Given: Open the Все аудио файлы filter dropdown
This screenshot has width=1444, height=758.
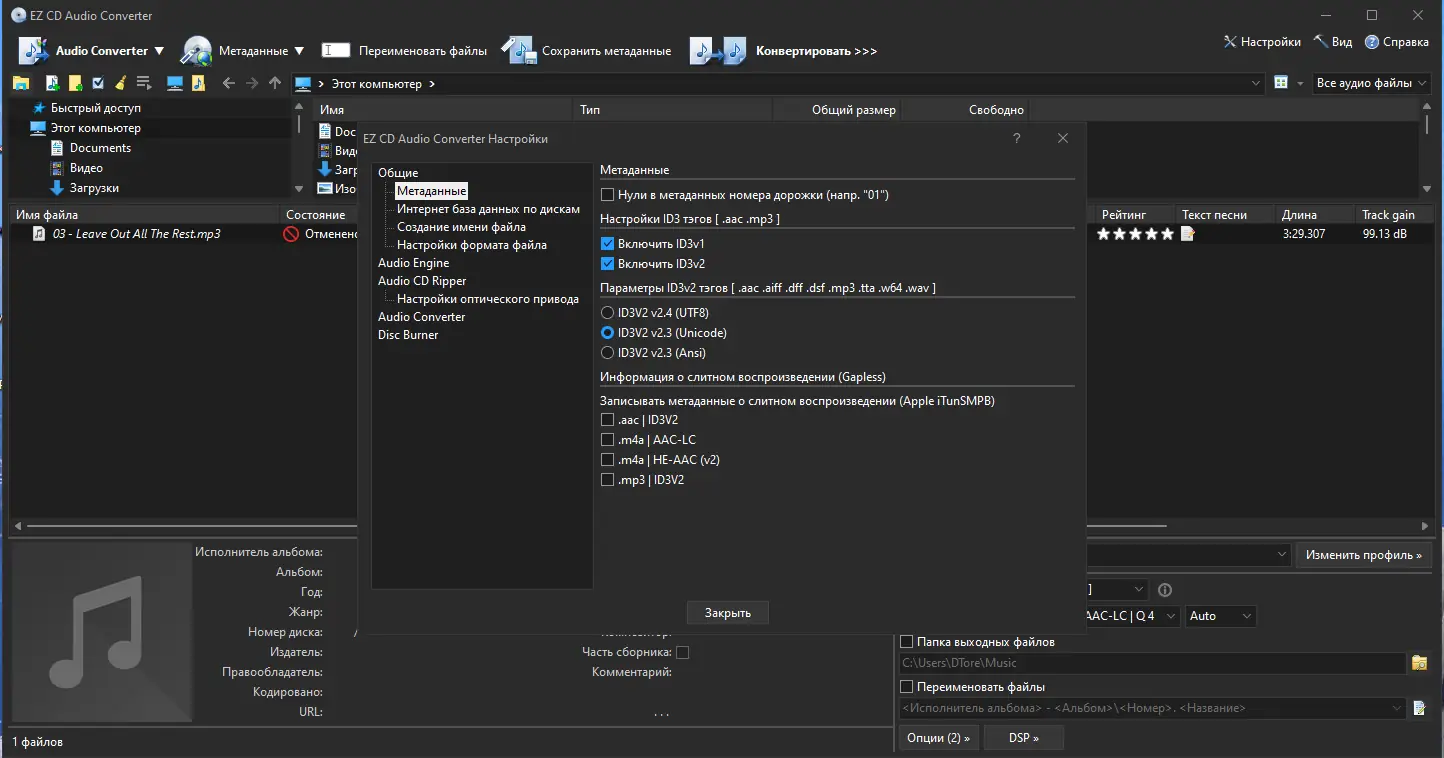Looking at the screenshot, I should tap(1371, 83).
